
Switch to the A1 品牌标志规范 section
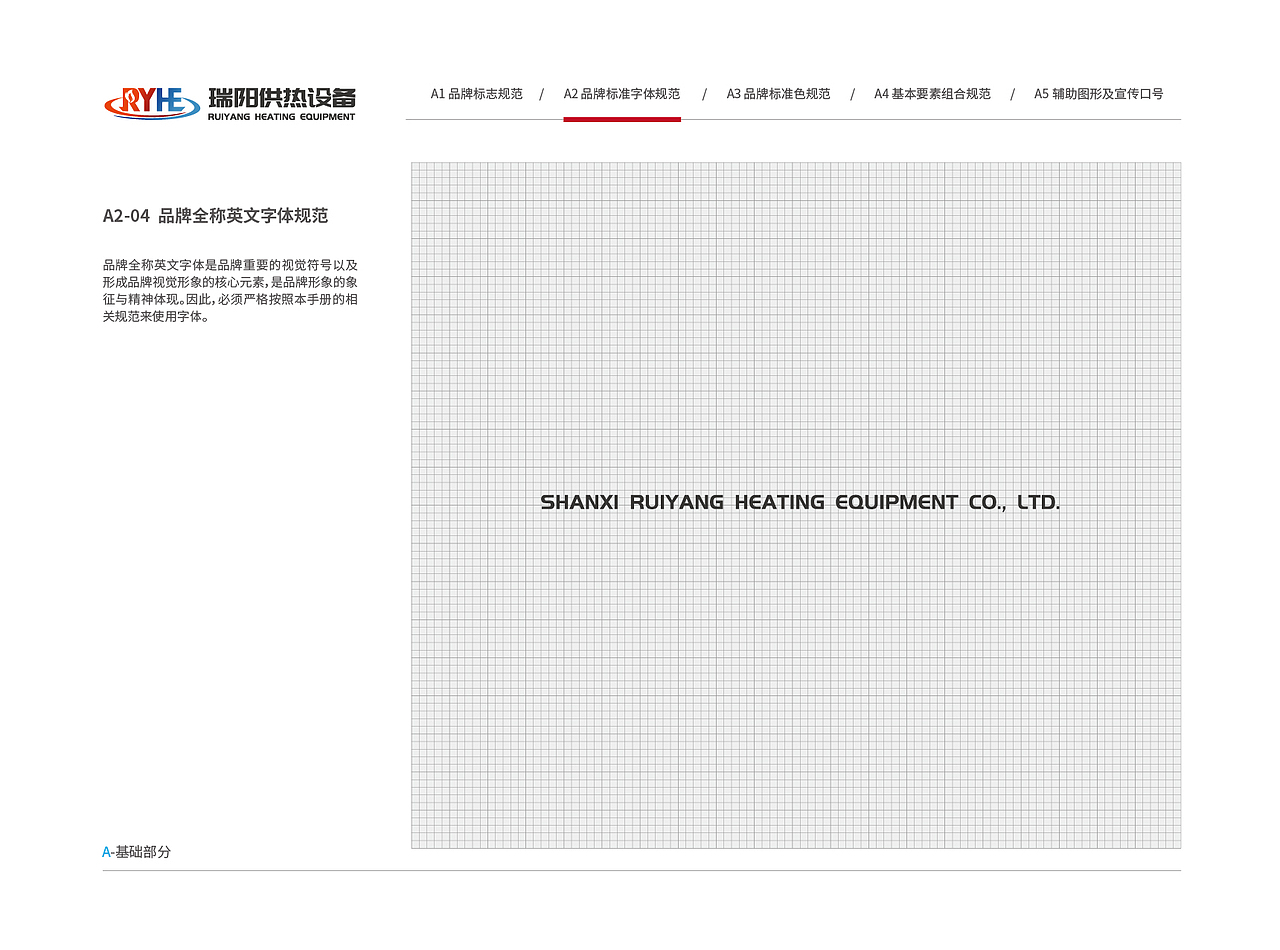click(x=477, y=93)
